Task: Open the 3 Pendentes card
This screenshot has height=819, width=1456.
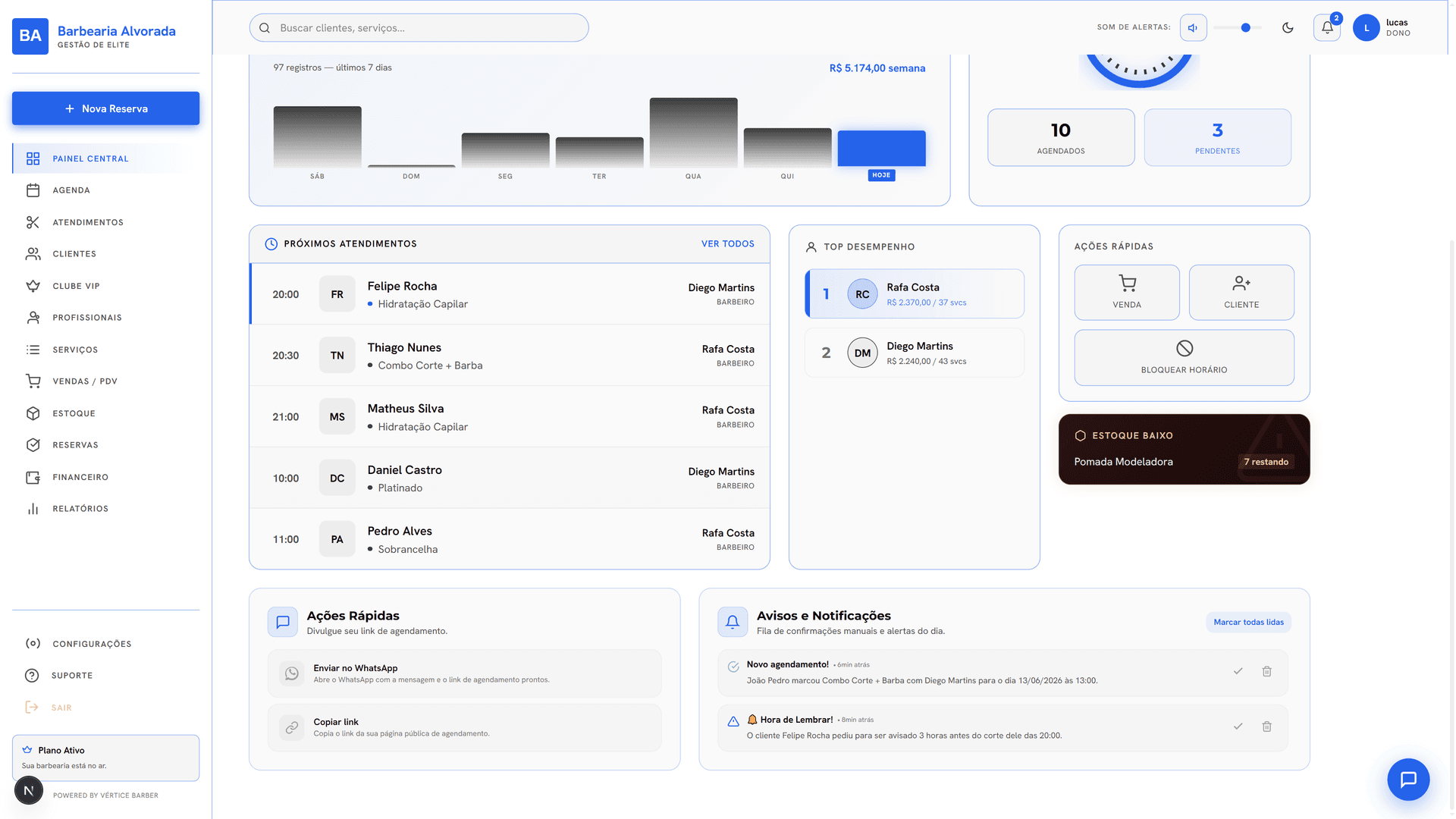Action: (1217, 137)
